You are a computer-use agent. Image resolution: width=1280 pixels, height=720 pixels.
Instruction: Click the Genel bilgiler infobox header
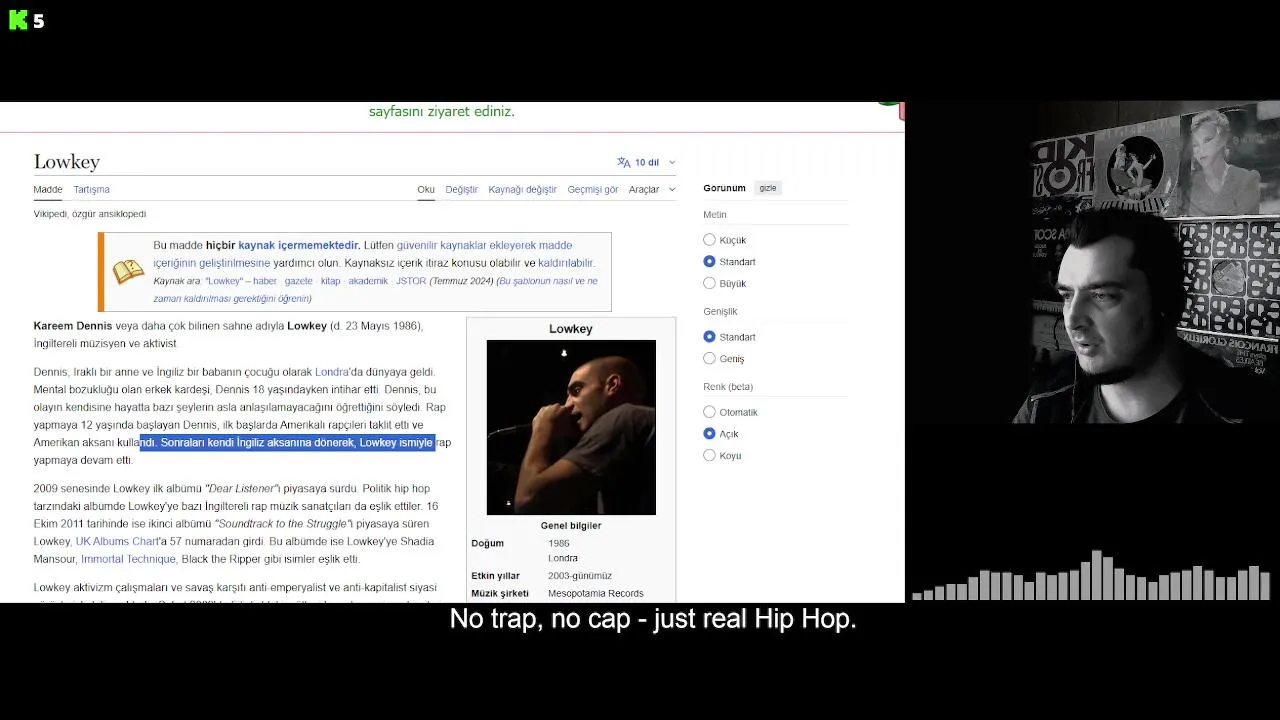tap(571, 525)
